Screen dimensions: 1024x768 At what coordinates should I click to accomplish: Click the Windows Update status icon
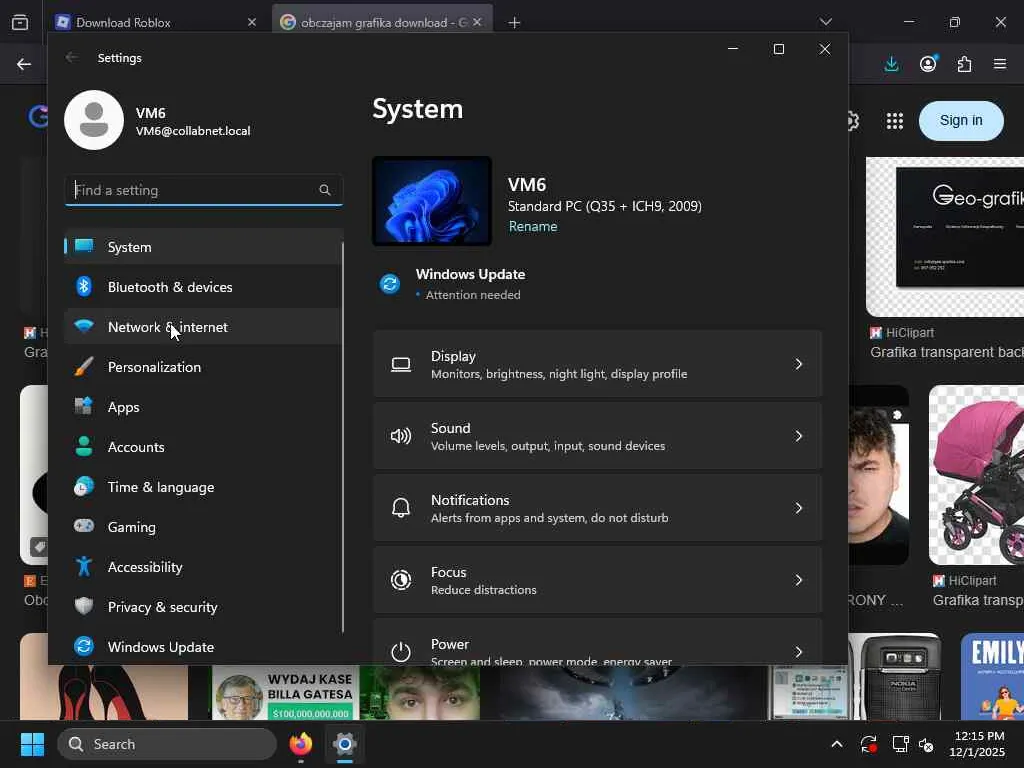[x=390, y=284]
